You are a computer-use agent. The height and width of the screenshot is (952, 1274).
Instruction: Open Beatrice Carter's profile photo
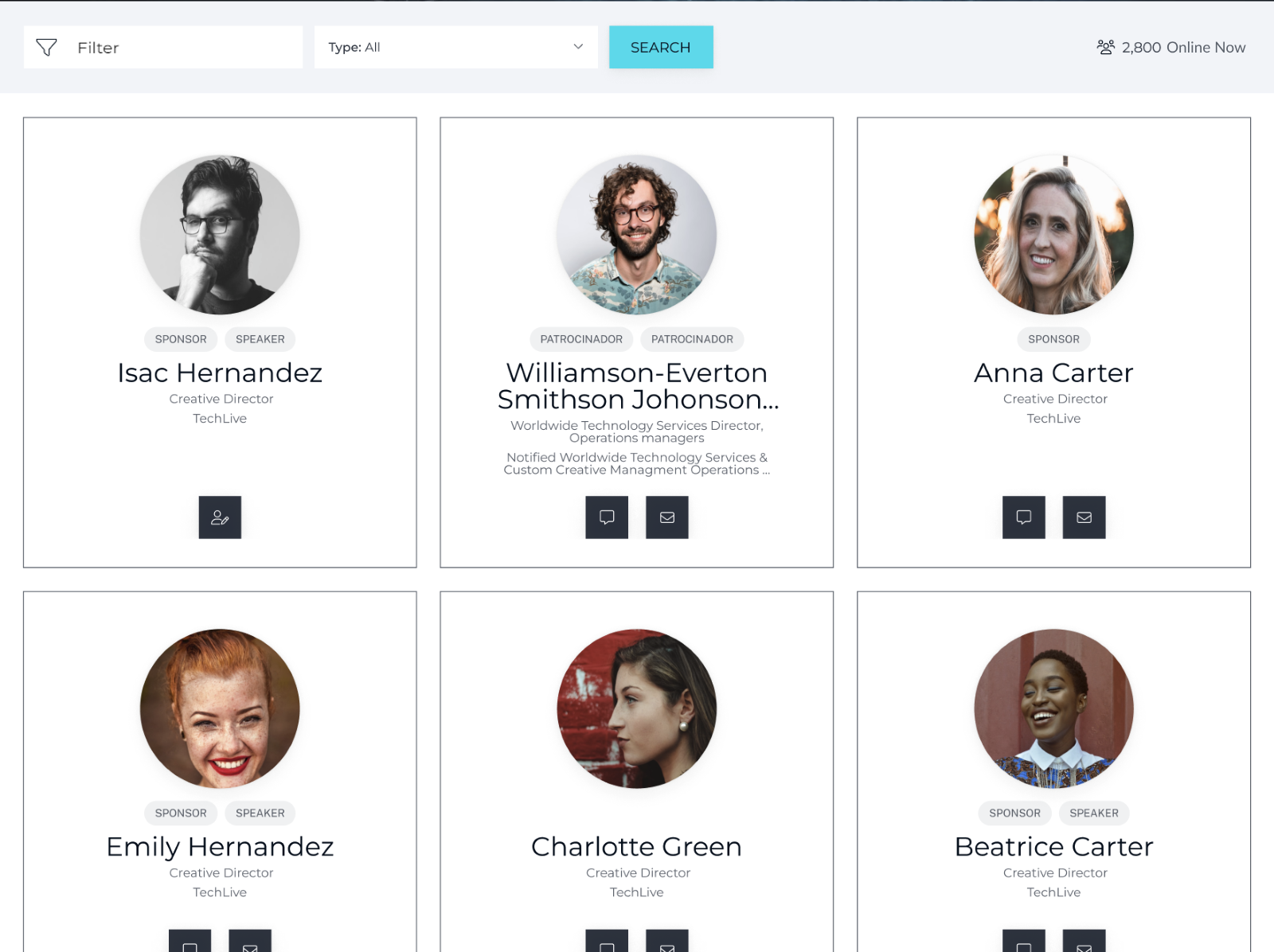pos(1054,708)
